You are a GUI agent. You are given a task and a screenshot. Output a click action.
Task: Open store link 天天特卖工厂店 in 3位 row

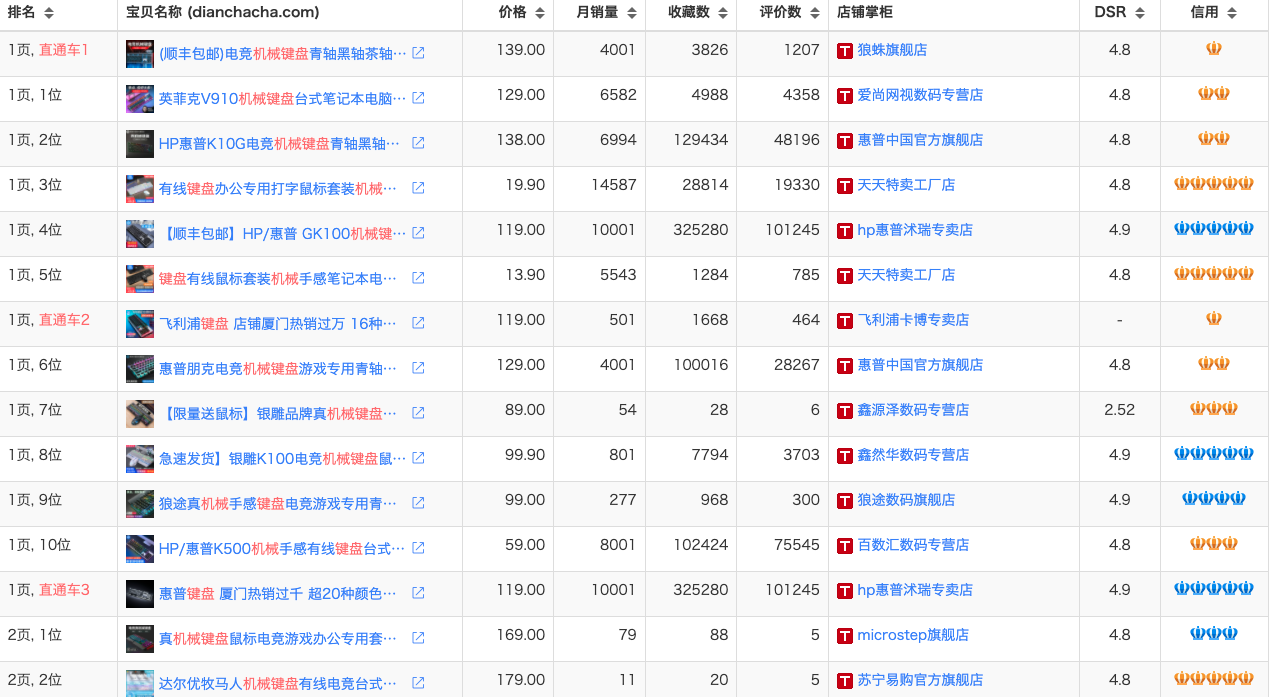906,185
